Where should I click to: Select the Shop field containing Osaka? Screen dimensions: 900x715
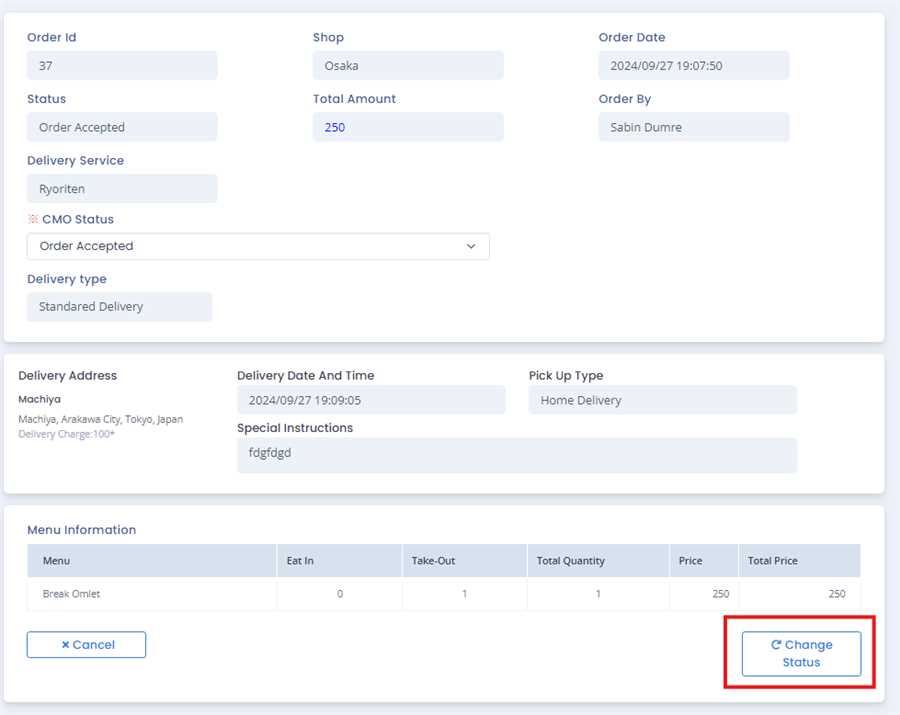point(408,66)
